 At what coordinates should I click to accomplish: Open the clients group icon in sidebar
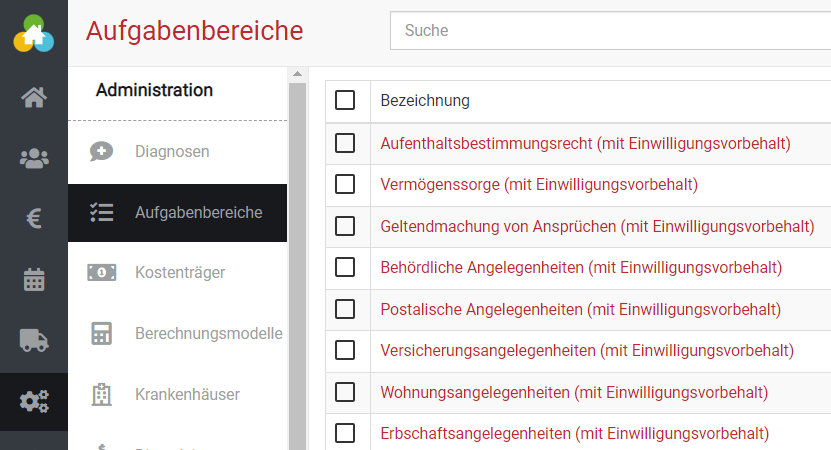34,158
